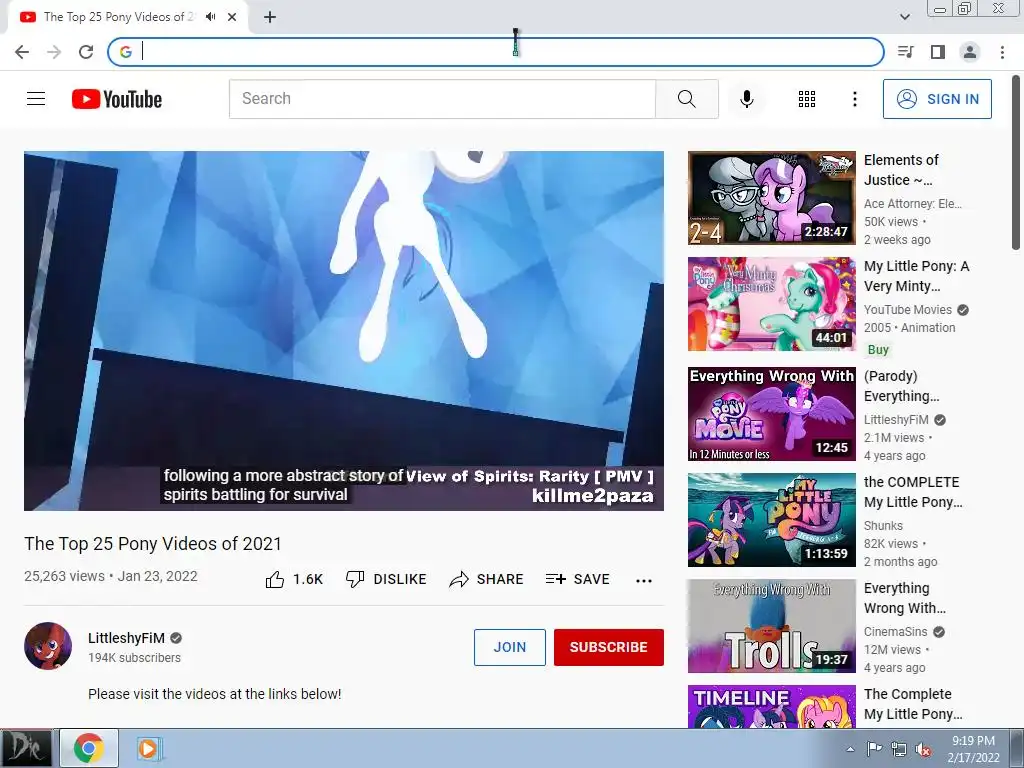Open a new tab with the plus button
The image size is (1024, 768).
(270, 17)
